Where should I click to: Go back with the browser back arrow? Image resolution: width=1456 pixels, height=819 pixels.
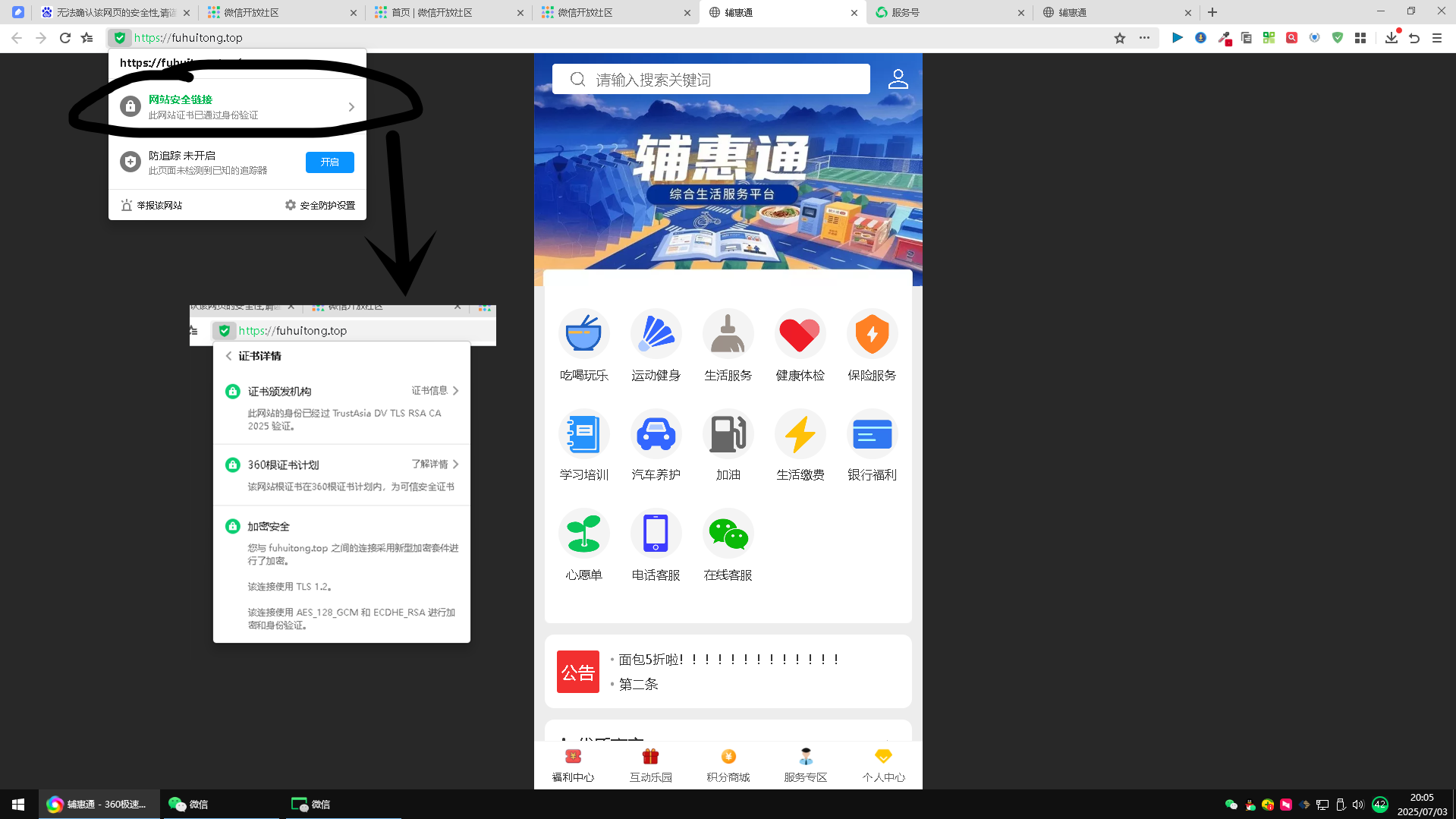point(17,38)
